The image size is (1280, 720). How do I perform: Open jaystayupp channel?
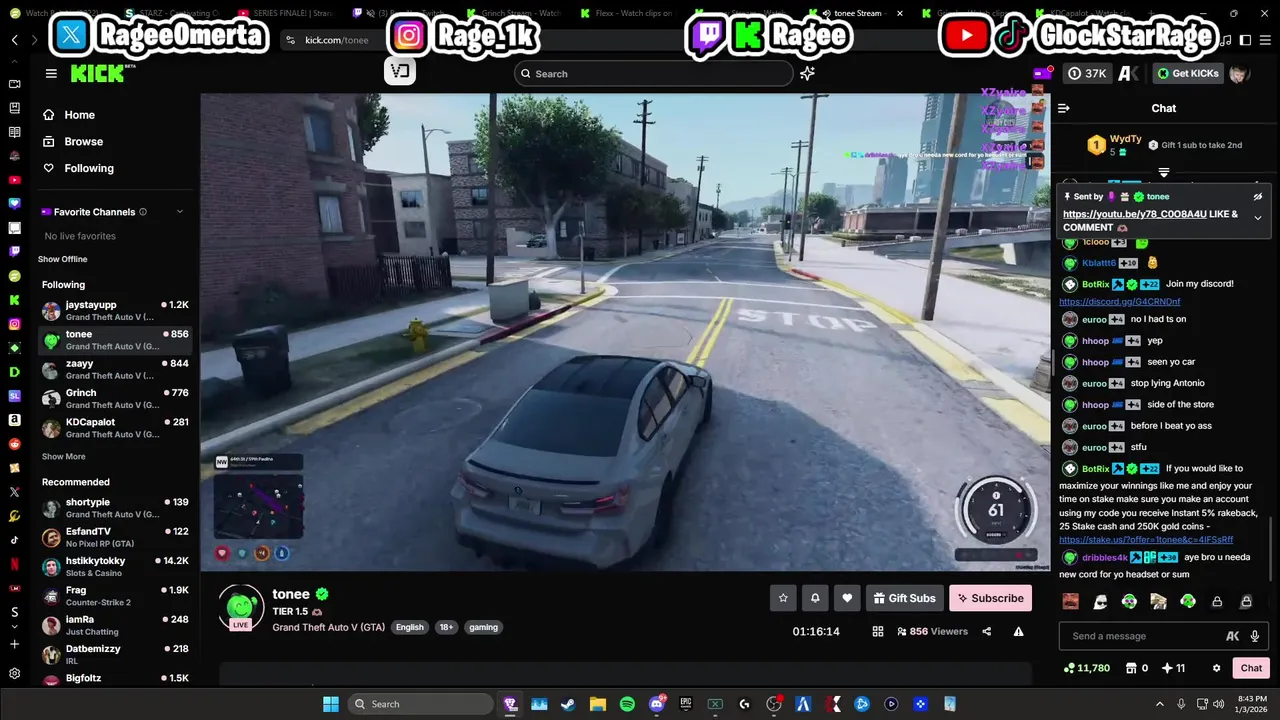(115, 310)
